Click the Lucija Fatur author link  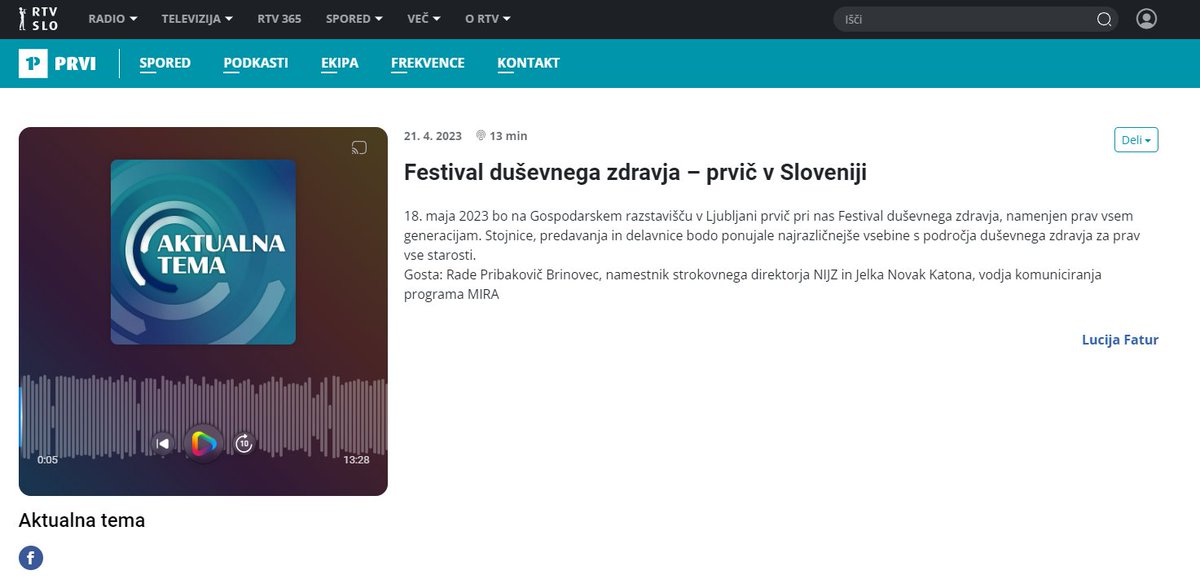[1120, 340]
